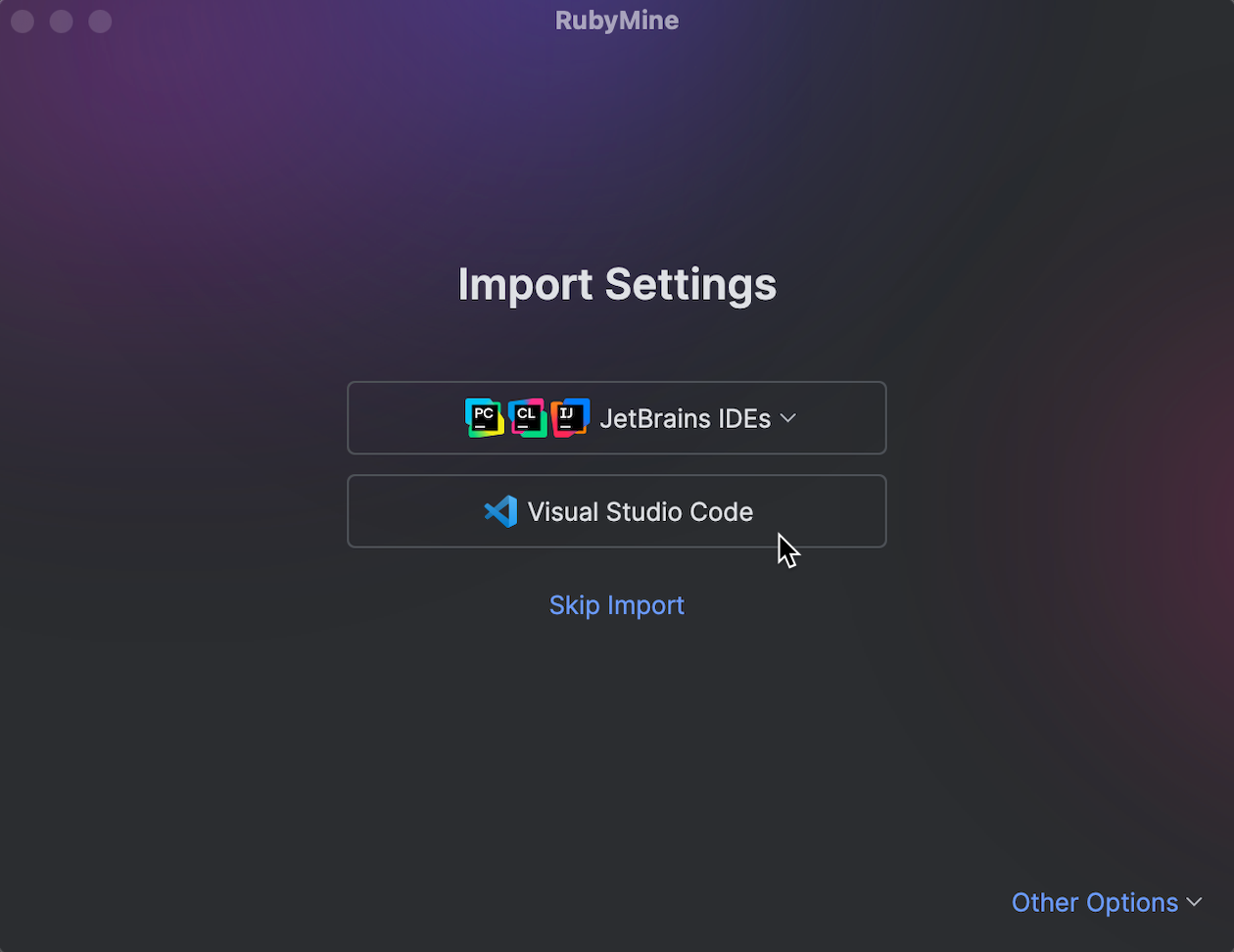Select the Import Settings heading
Image resolution: width=1234 pixels, height=952 pixels.
(617, 284)
